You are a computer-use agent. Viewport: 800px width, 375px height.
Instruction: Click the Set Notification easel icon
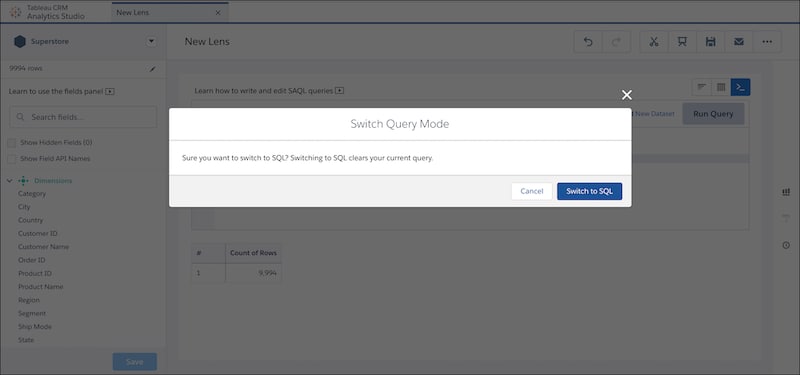coord(682,42)
